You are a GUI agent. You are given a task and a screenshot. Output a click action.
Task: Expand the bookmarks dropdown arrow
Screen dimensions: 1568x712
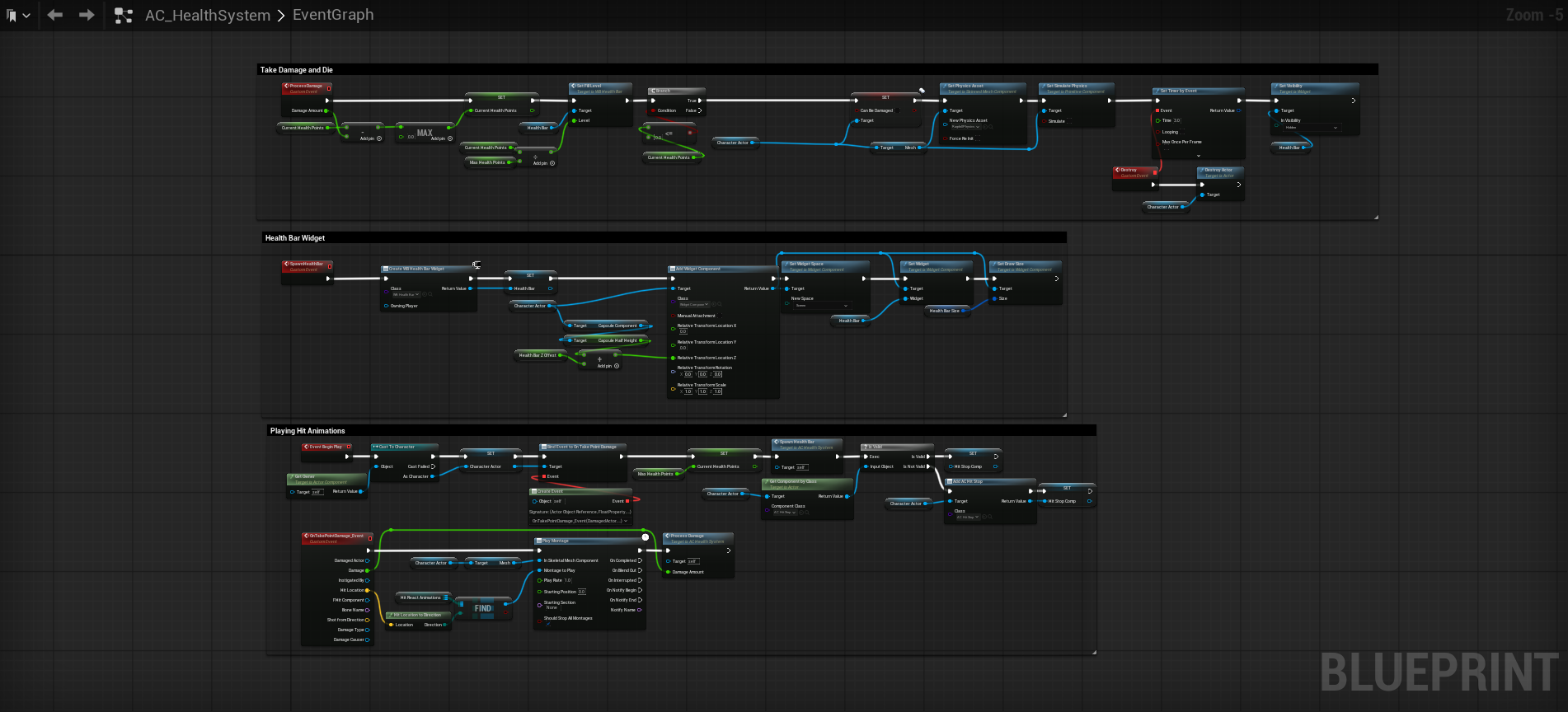[x=26, y=16]
